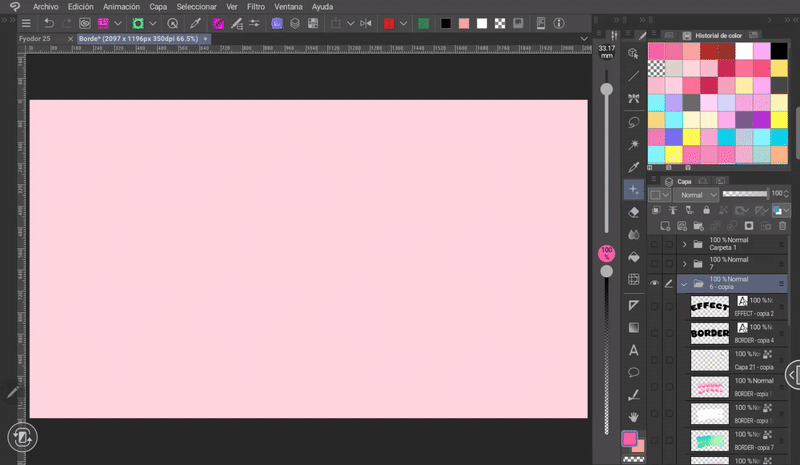Open the Capa menu in the menu bar
Image resolution: width=800 pixels, height=465 pixels.
[158, 6]
